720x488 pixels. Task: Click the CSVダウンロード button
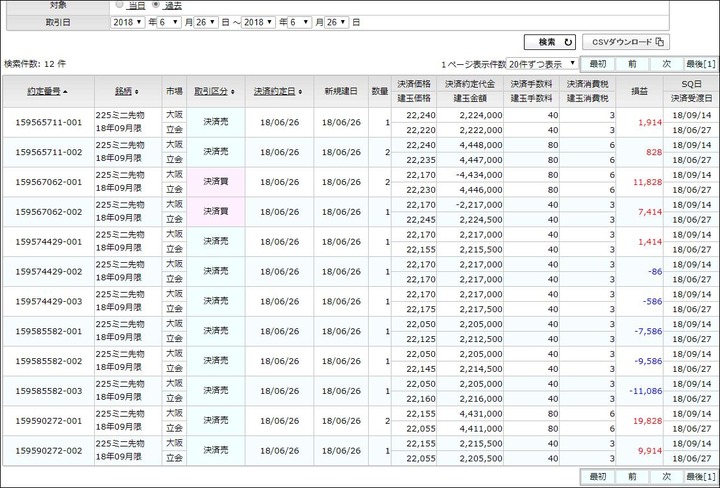click(x=626, y=42)
